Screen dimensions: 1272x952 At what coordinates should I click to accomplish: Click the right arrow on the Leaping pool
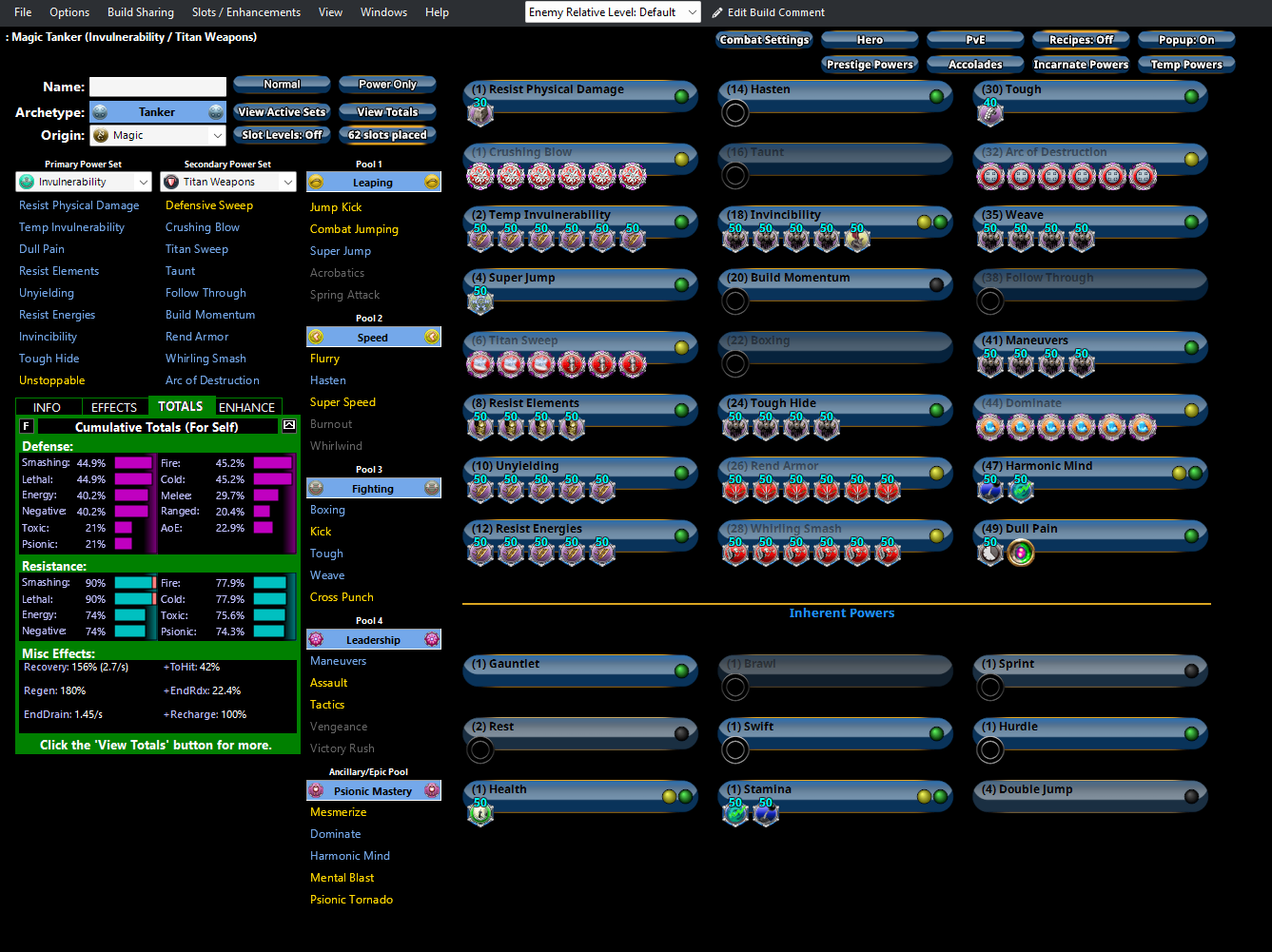[x=431, y=183]
